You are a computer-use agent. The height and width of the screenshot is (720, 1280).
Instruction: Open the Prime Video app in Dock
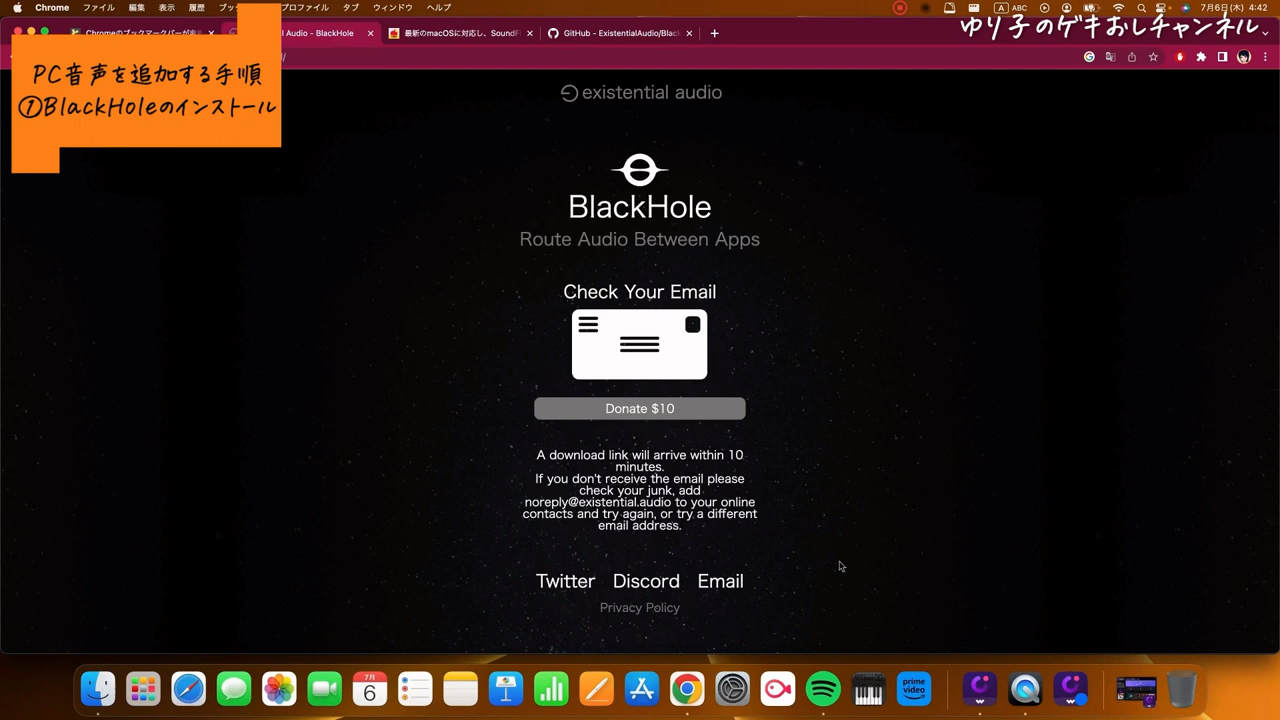pos(914,689)
